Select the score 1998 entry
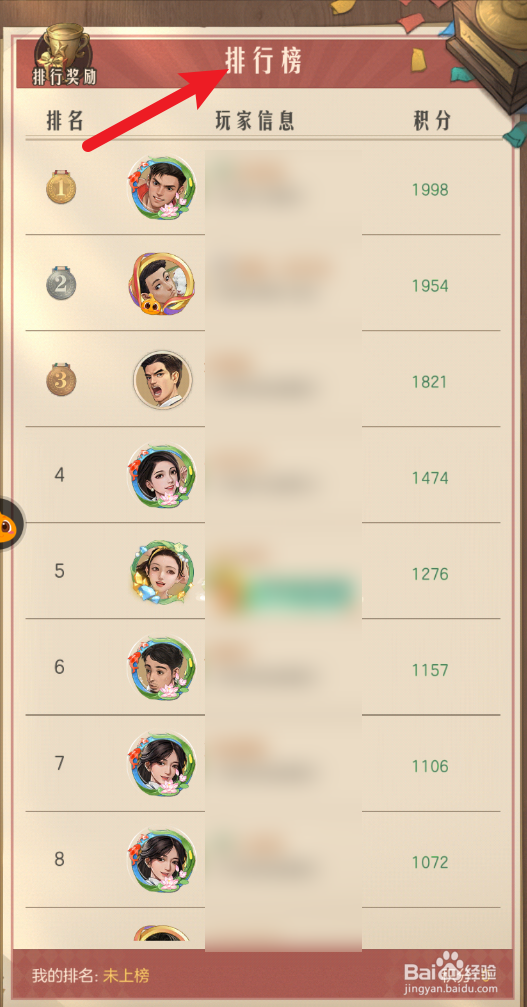 (430, 189)
